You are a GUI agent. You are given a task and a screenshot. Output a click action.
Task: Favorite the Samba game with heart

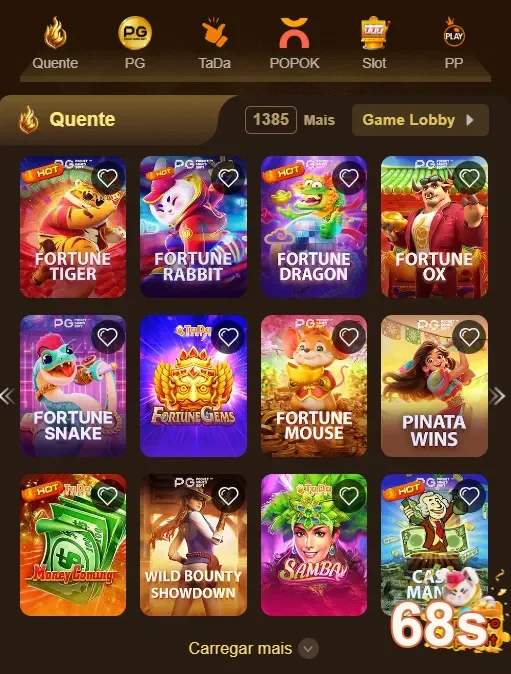349,496
